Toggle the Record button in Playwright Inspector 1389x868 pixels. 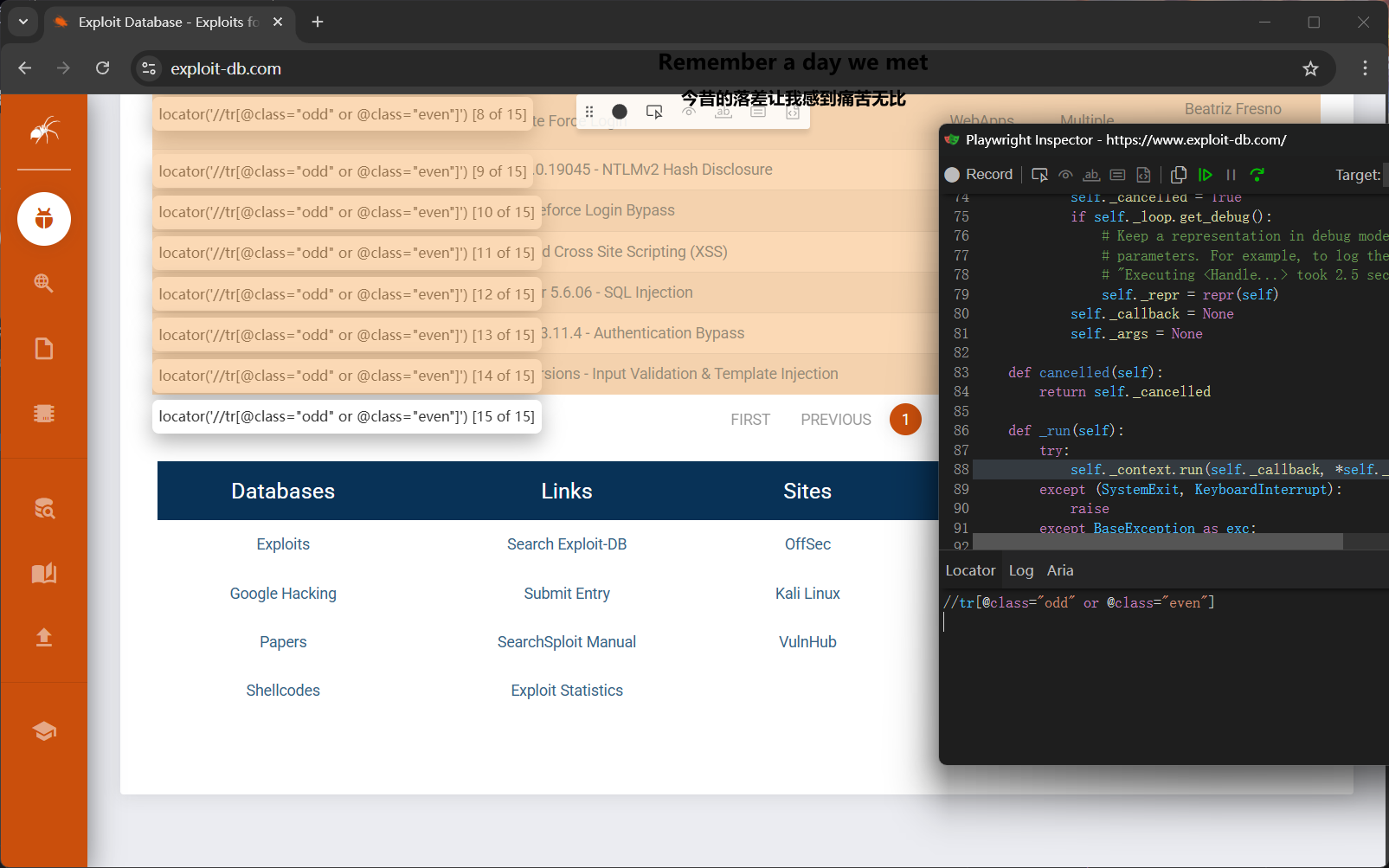(979, 175)
